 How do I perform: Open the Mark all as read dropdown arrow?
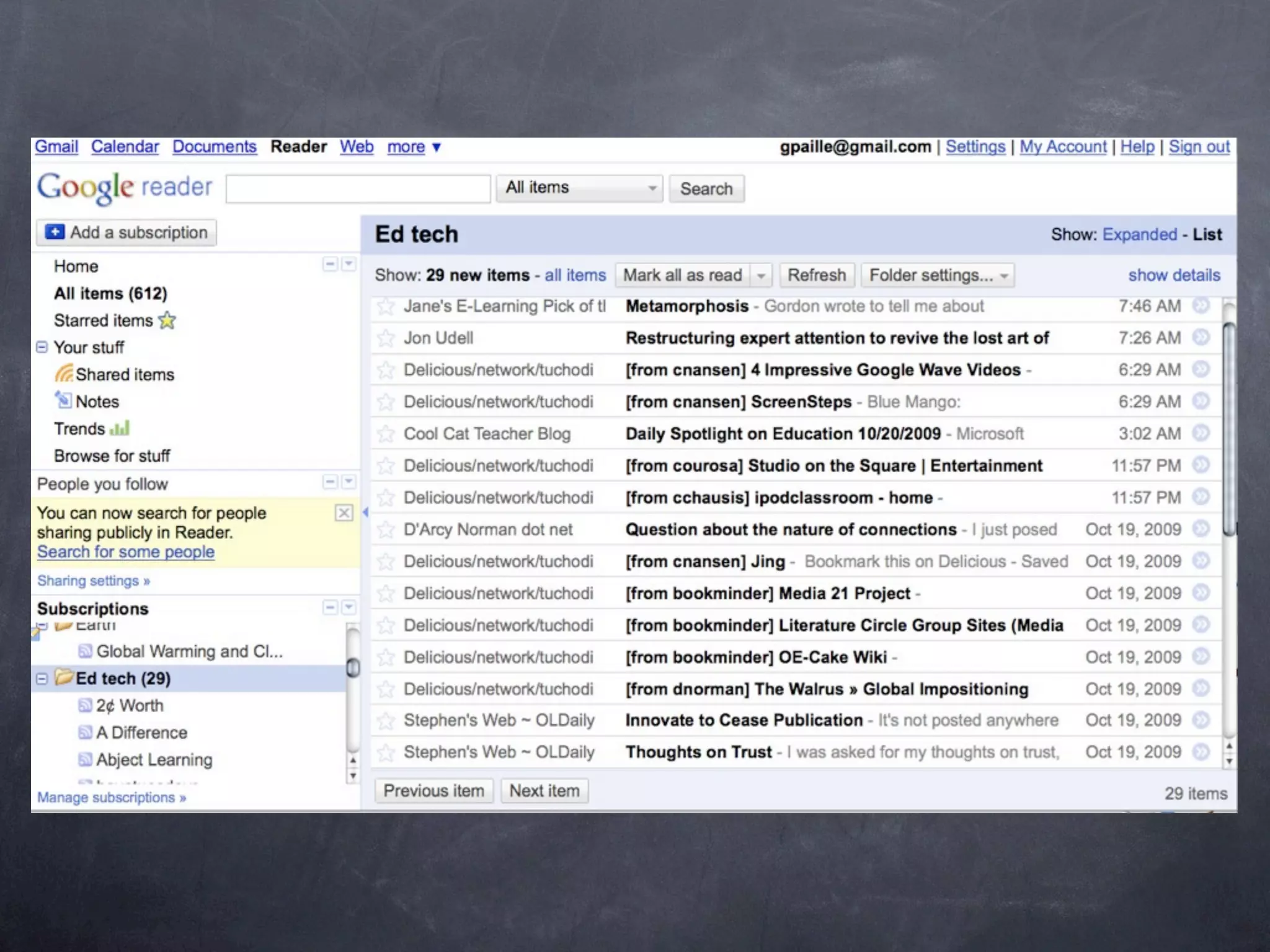point(761,275)
